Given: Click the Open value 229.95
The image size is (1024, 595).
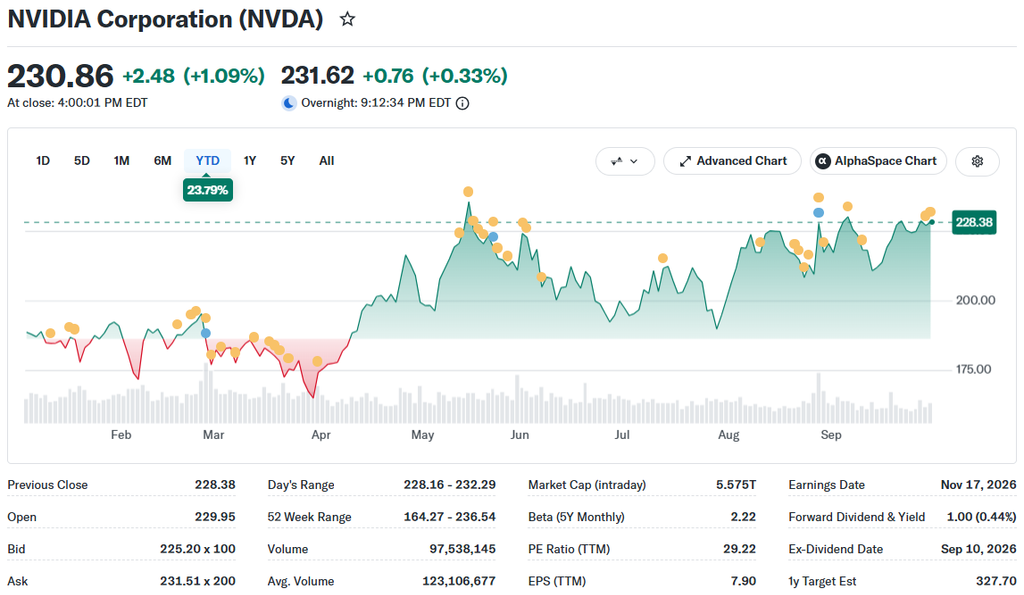Looking at the screenshot, I should click(x=215, y=517).
